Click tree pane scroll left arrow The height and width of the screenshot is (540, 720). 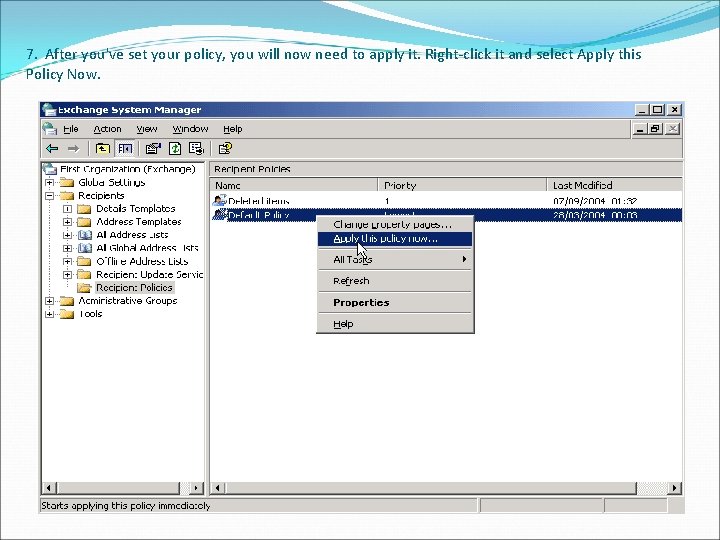[49, 488]
